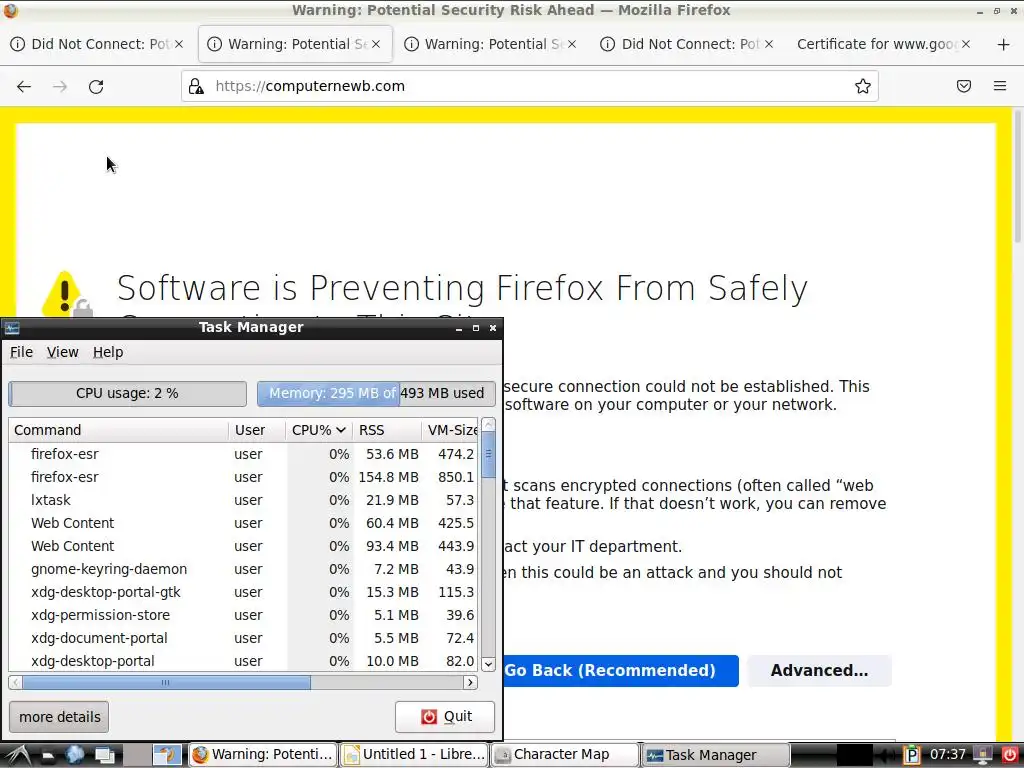Select the firefox-esr process using 53.6 MB
Viewport: 1024px width, 768px height.
click(x=243, y=454)
